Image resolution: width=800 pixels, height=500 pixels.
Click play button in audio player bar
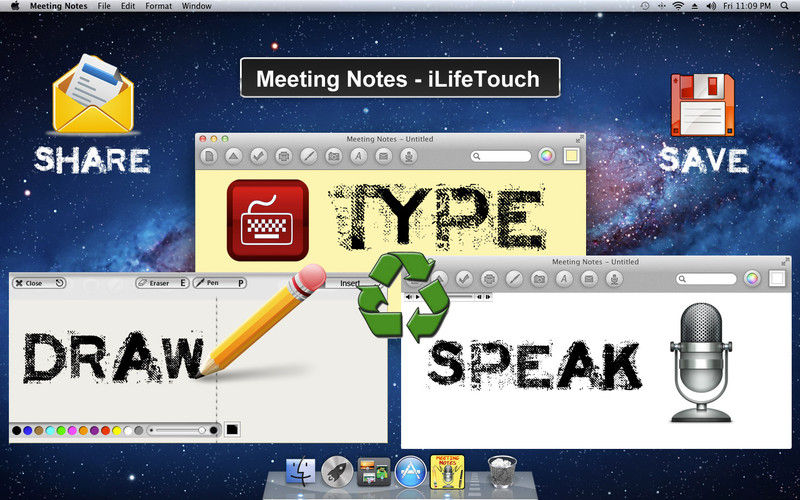coord(418,296)
